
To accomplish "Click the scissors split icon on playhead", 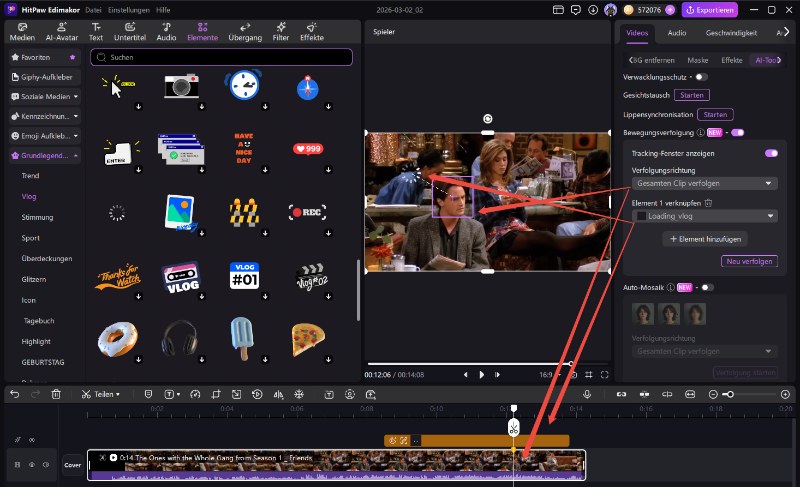I will pos(513,428).
